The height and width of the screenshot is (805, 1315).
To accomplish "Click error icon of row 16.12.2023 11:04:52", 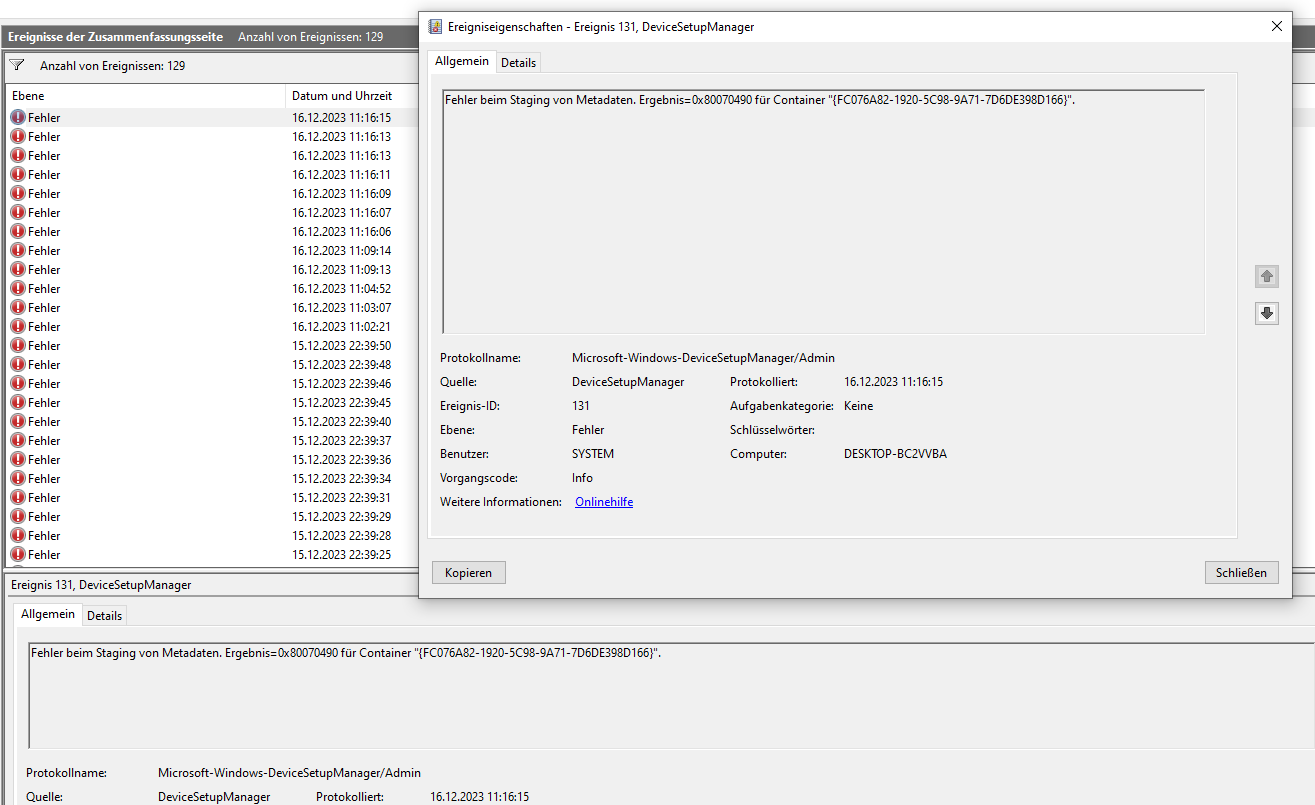I will (18, 288).
